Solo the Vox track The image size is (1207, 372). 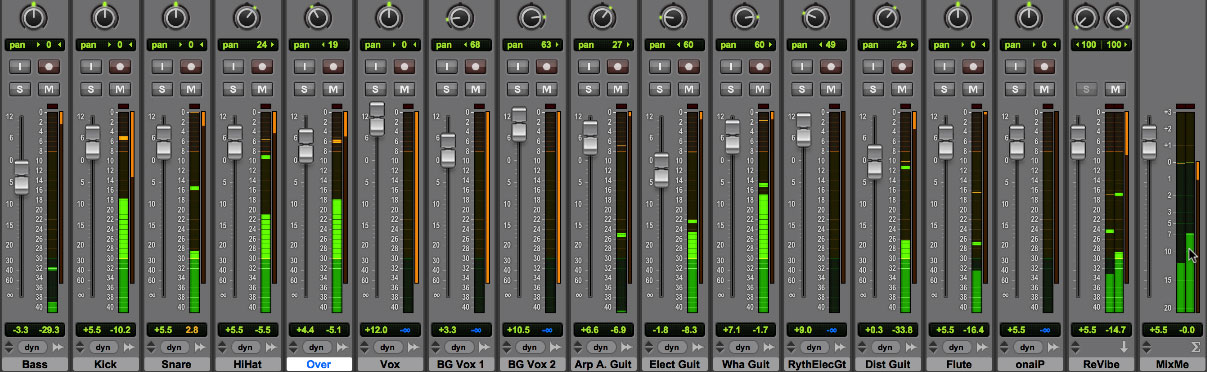pyautogui.click(x=375, y=88)
